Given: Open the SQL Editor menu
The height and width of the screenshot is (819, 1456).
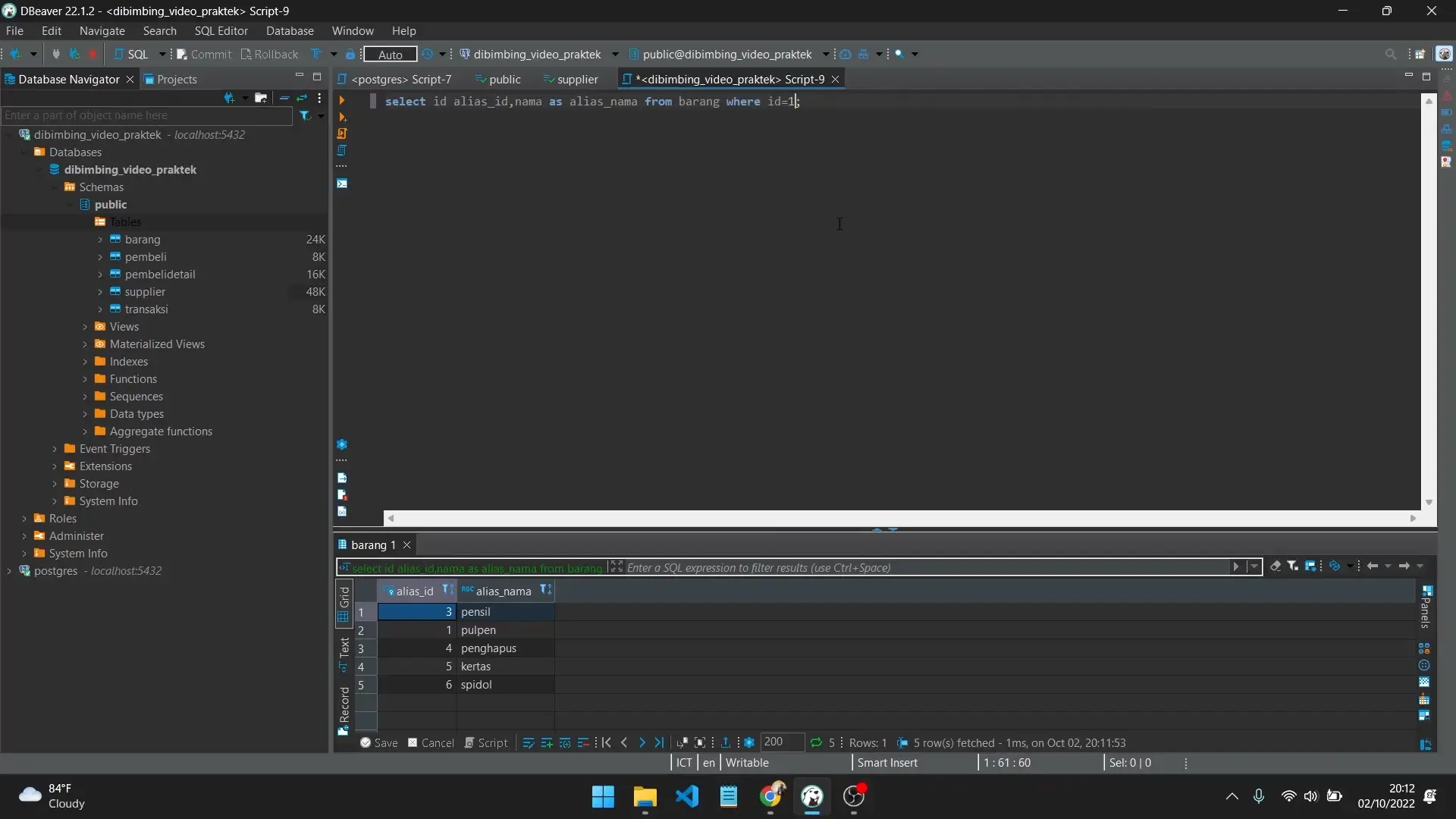Looking at the screenshot, I should pos(221,31).
